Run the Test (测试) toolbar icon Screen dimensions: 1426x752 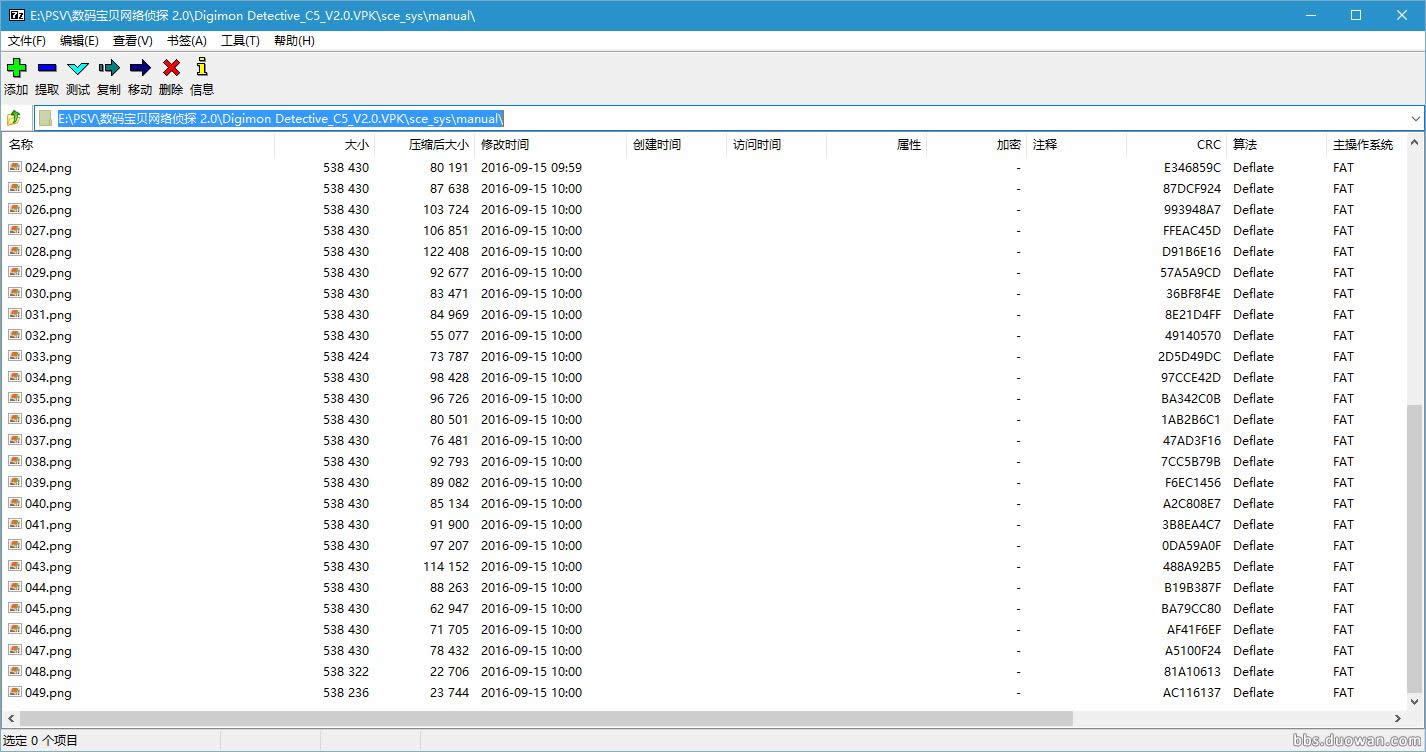point(78,68)
